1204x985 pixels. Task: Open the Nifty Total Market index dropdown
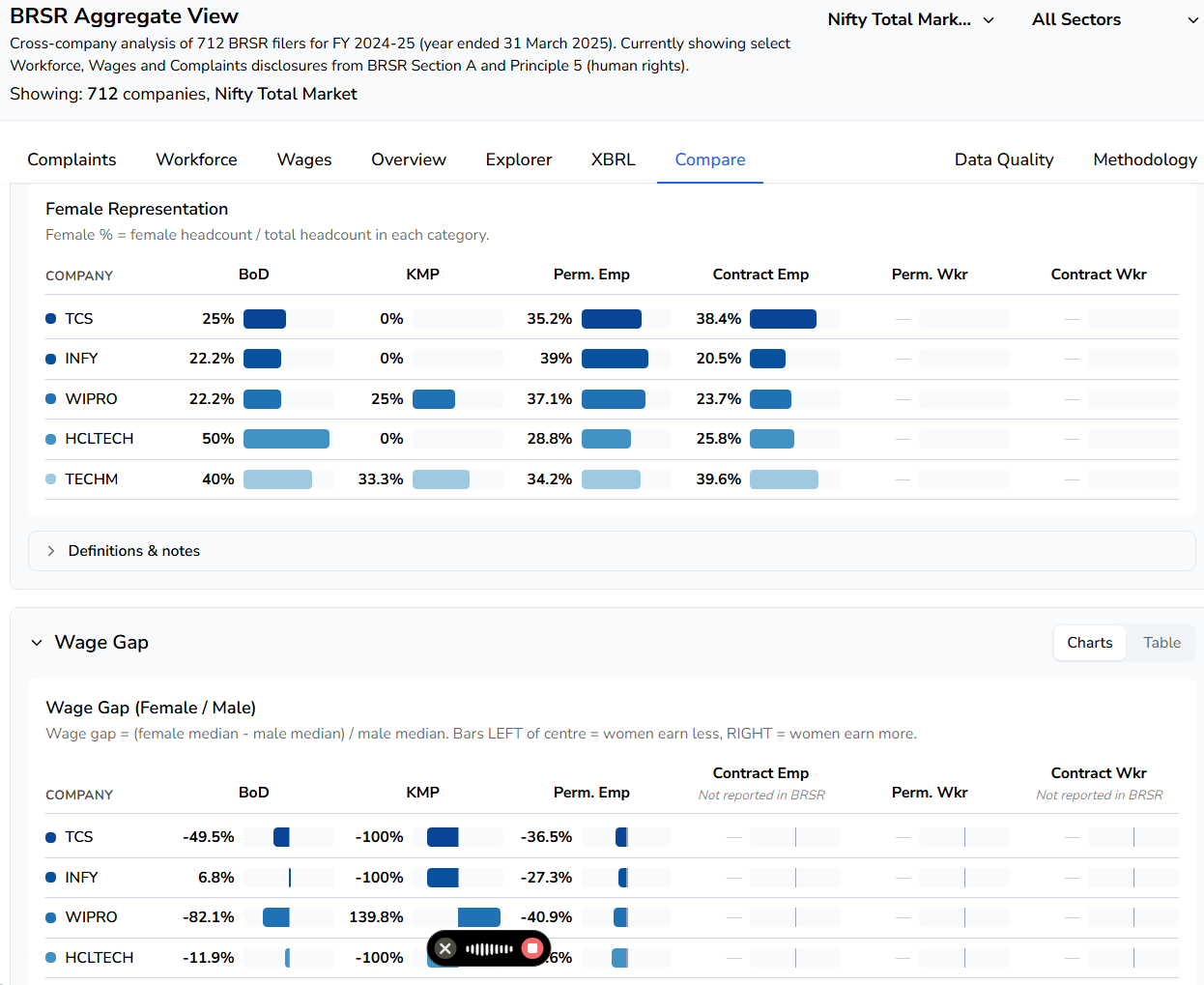pos(910,19)
